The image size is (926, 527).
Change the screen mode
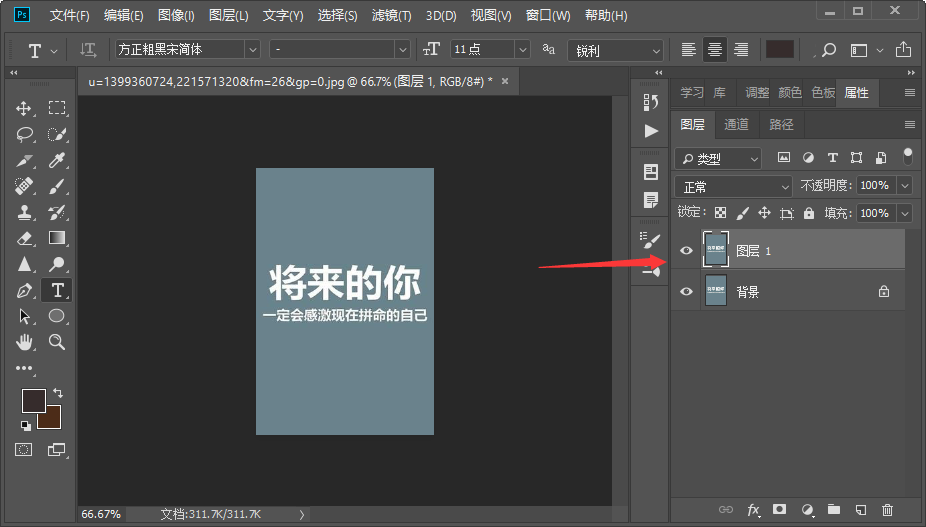pyautogui.click(x=57, y=450)
